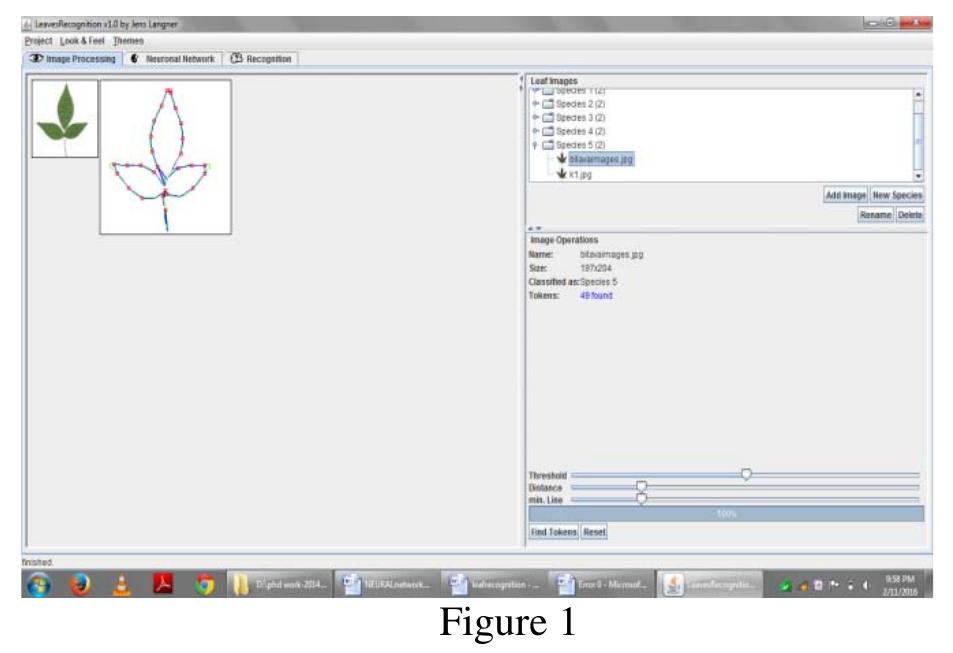The height and width of the screenshot is (653, 953).
Task: Click the 100% progress bar
Action: tap(726, 514)
